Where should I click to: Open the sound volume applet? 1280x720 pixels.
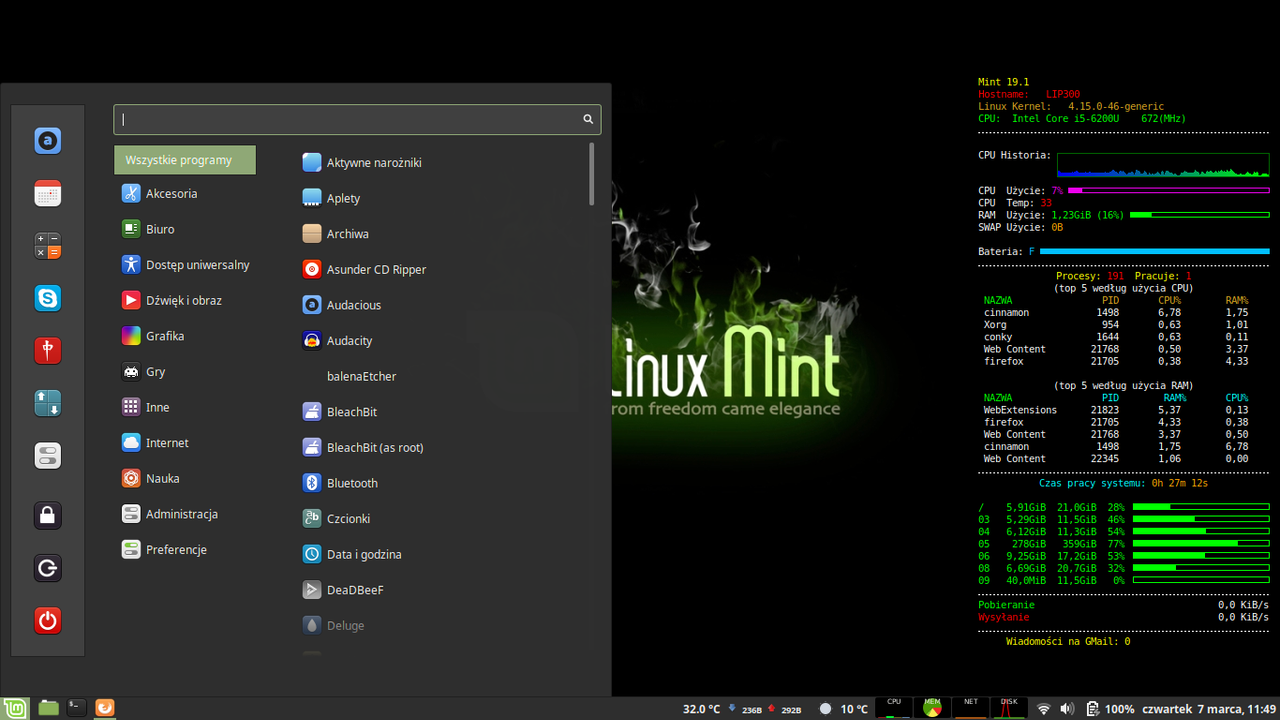click(1067, 709)
